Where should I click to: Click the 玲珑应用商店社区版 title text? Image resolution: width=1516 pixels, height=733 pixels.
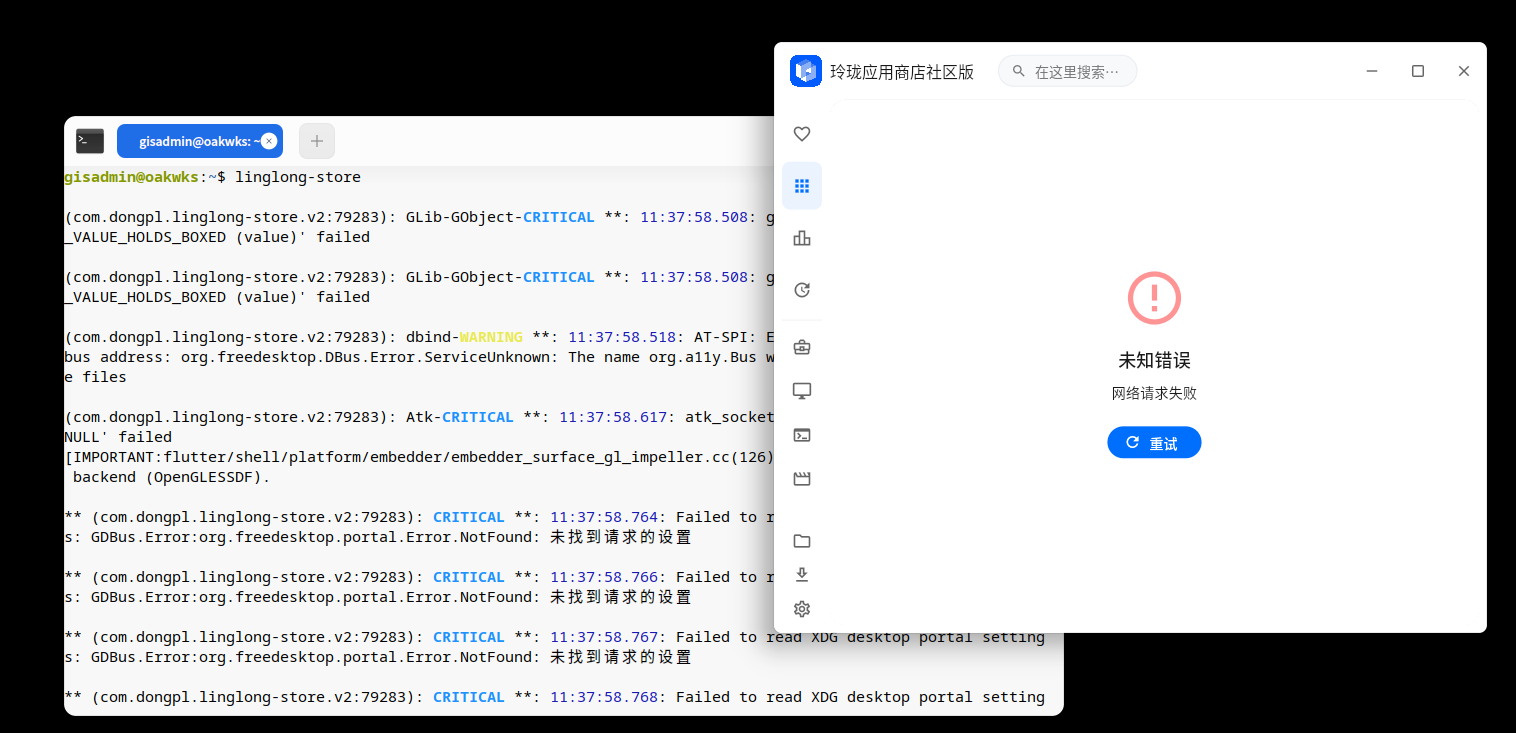point(902,72)
